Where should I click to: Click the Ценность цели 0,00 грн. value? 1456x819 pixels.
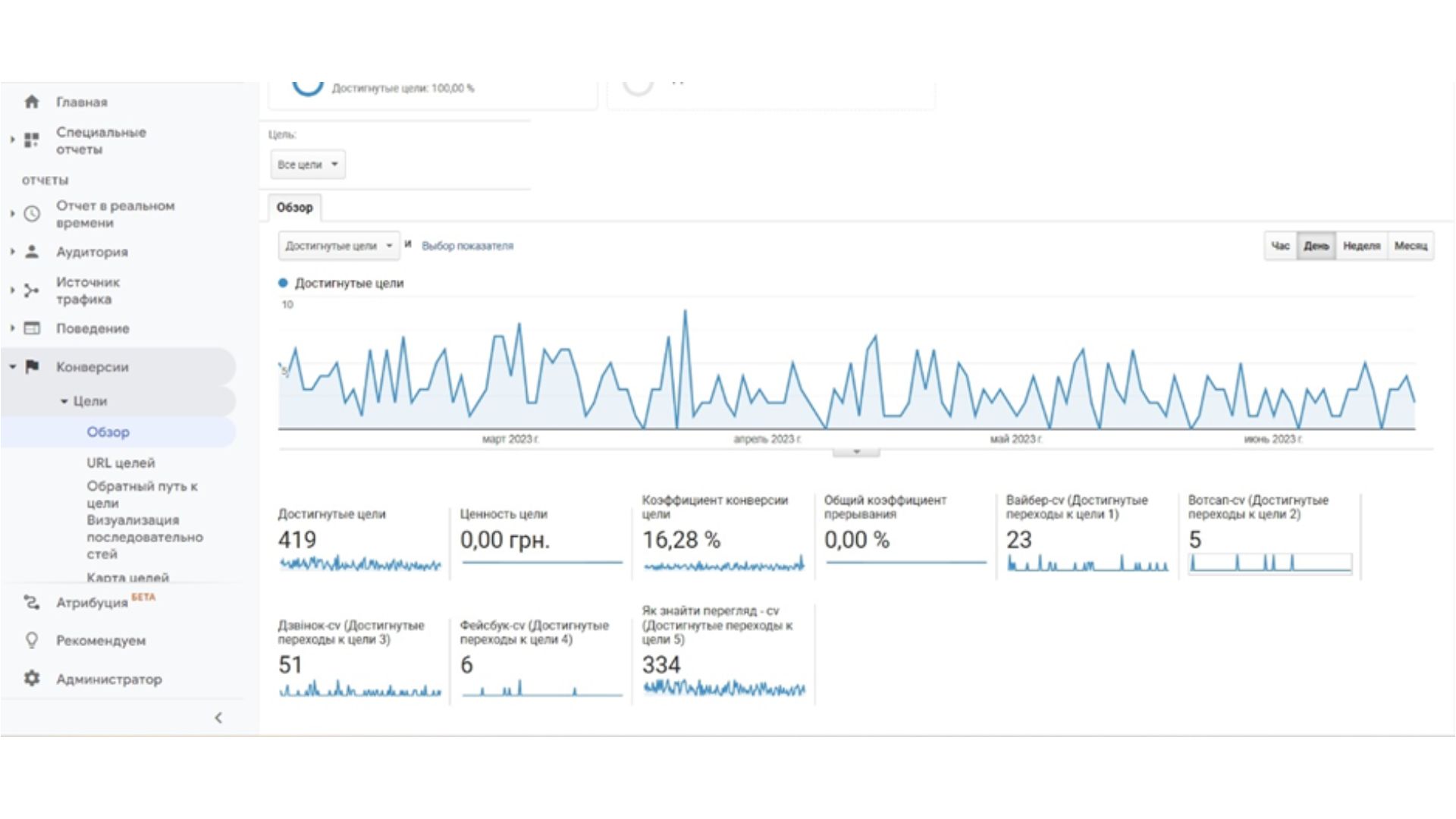(505, 540)
